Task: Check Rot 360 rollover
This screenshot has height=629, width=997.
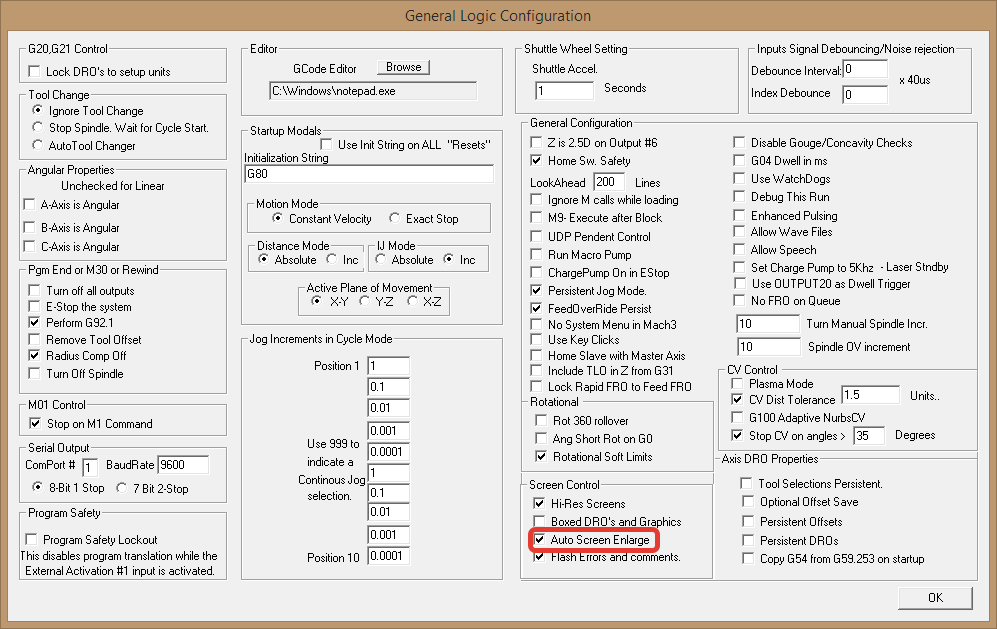Action: tap(541, 420)
